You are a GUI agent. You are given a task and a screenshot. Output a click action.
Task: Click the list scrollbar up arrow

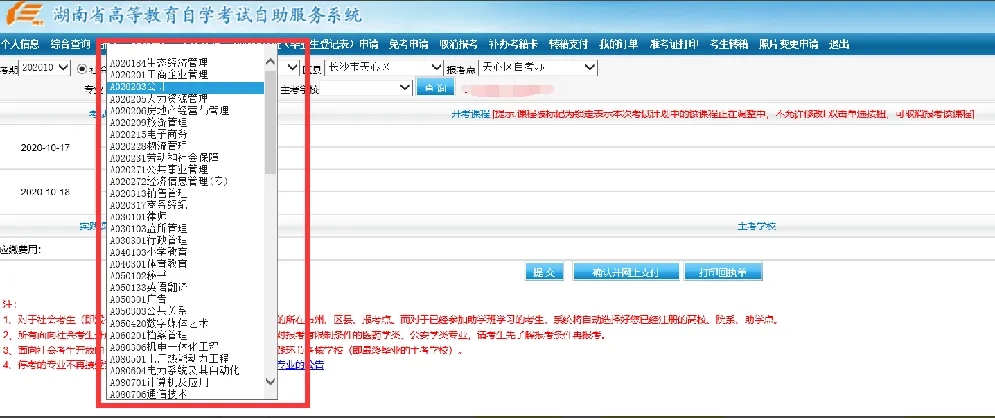click(269, 62)
